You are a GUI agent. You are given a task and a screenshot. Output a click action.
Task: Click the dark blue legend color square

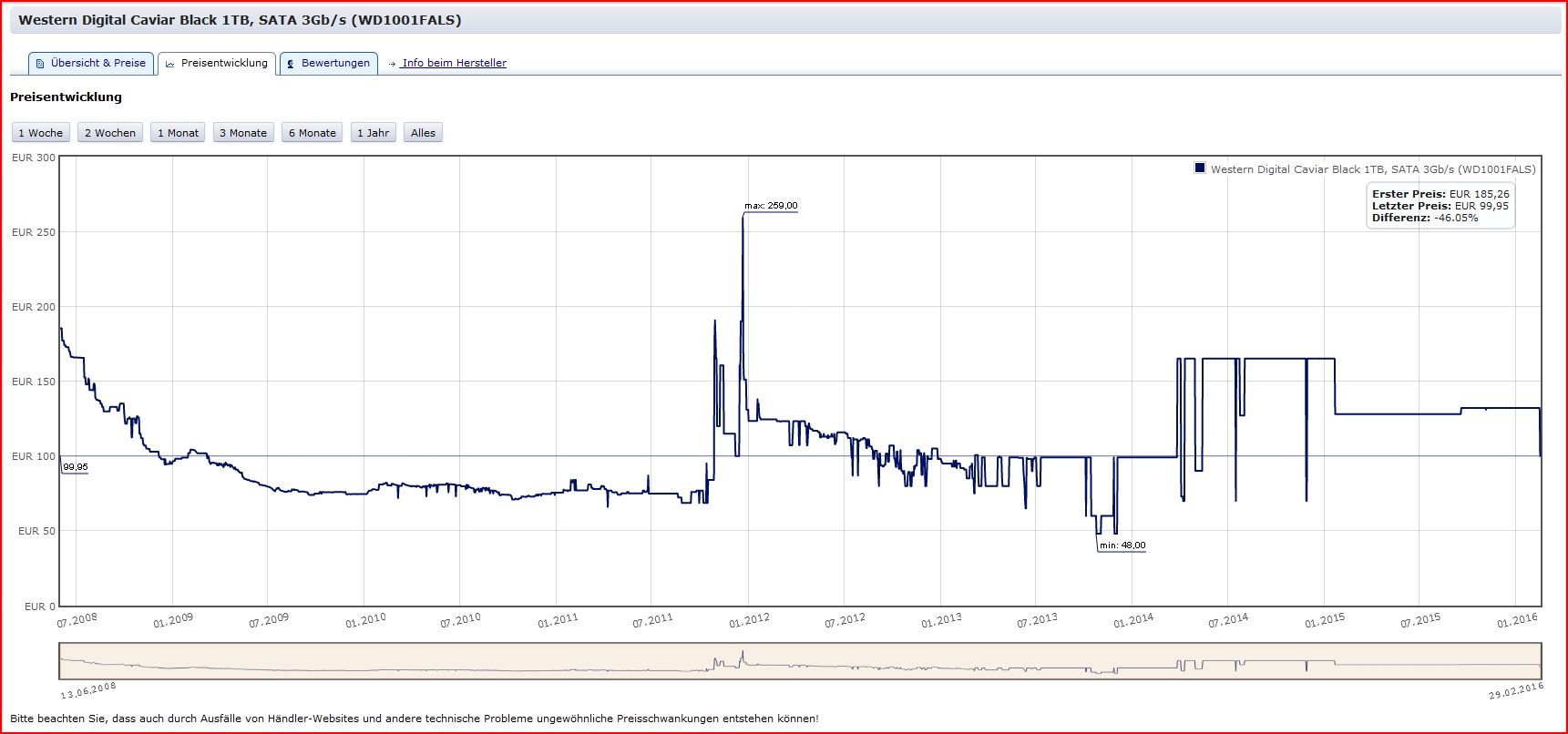click(1200, 168)
